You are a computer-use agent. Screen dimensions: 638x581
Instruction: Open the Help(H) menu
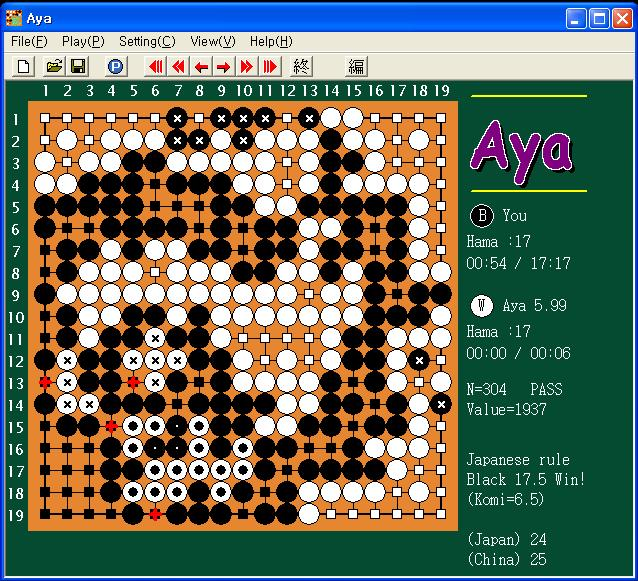[271, 42]
